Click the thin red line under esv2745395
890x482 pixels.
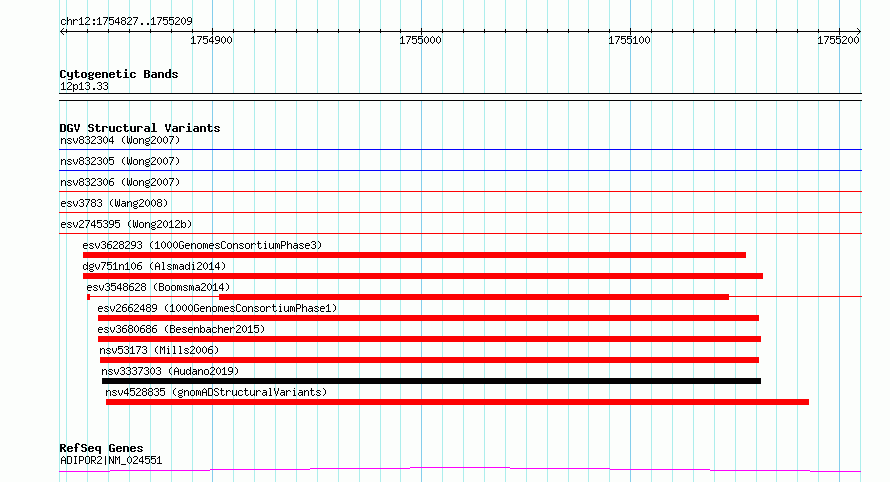(x=460, y=234)
